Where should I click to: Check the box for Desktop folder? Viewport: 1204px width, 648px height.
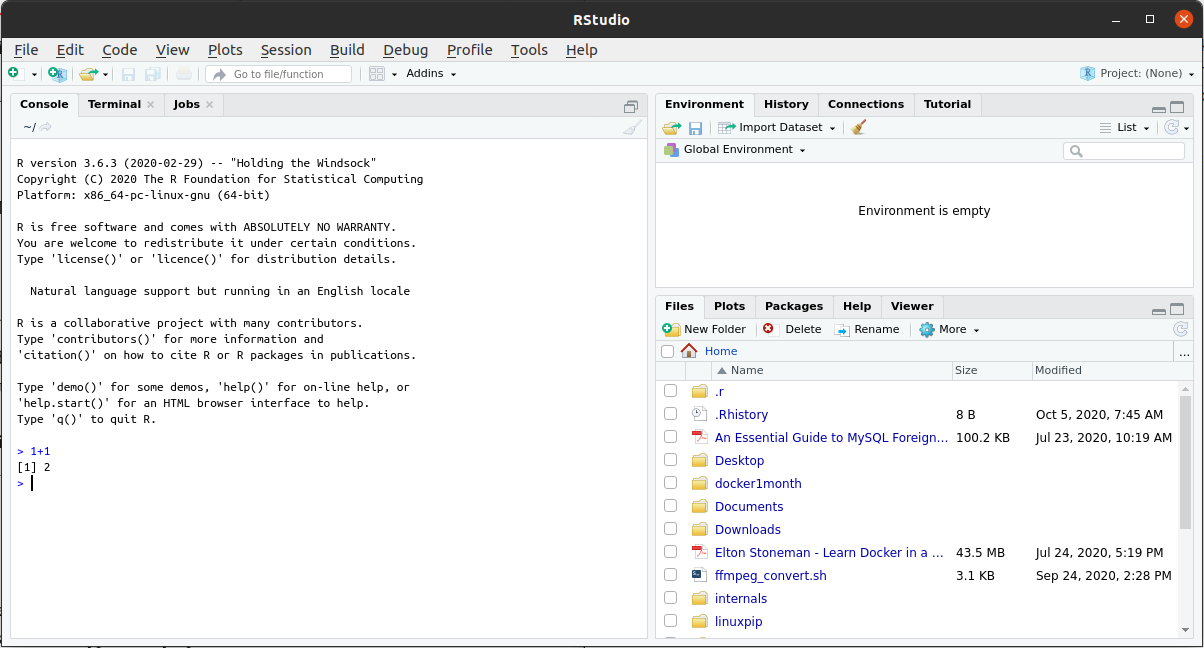670,460
